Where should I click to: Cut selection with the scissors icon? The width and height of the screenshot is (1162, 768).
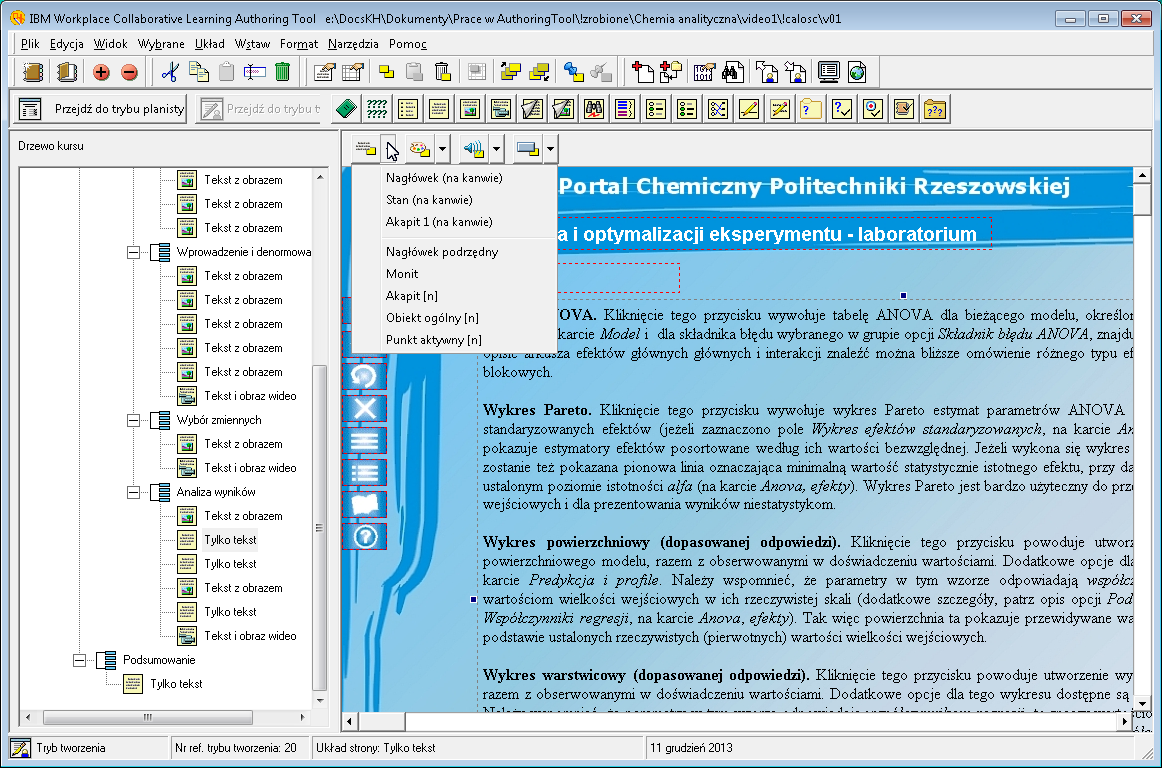(170, 72)
